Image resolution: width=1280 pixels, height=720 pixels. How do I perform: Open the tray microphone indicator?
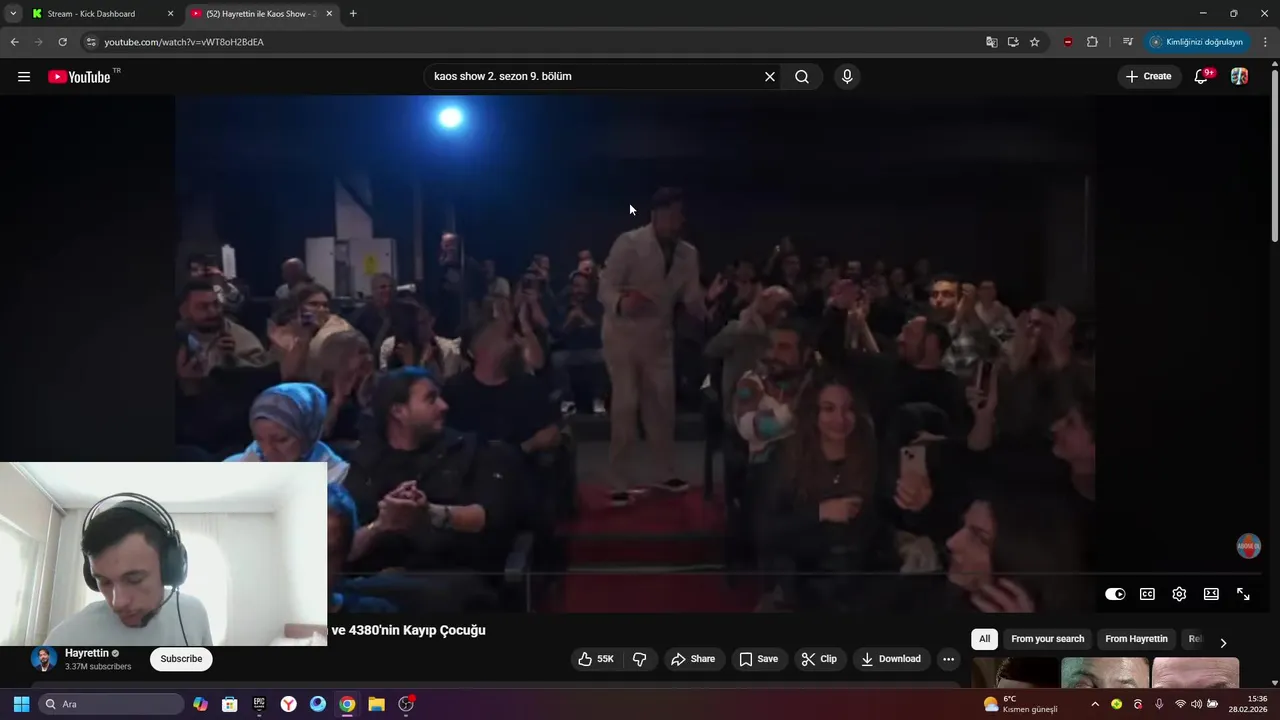tap(1159, 704)
